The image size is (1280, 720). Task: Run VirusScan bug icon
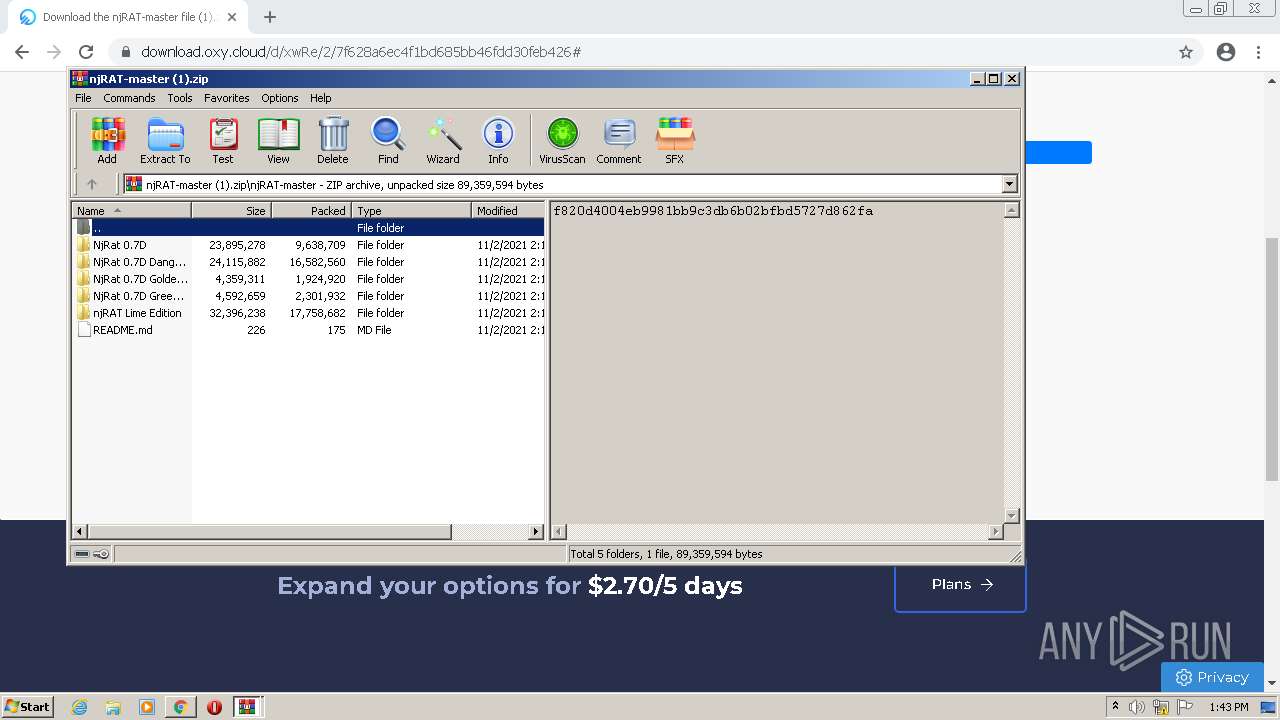coord(562,140)
